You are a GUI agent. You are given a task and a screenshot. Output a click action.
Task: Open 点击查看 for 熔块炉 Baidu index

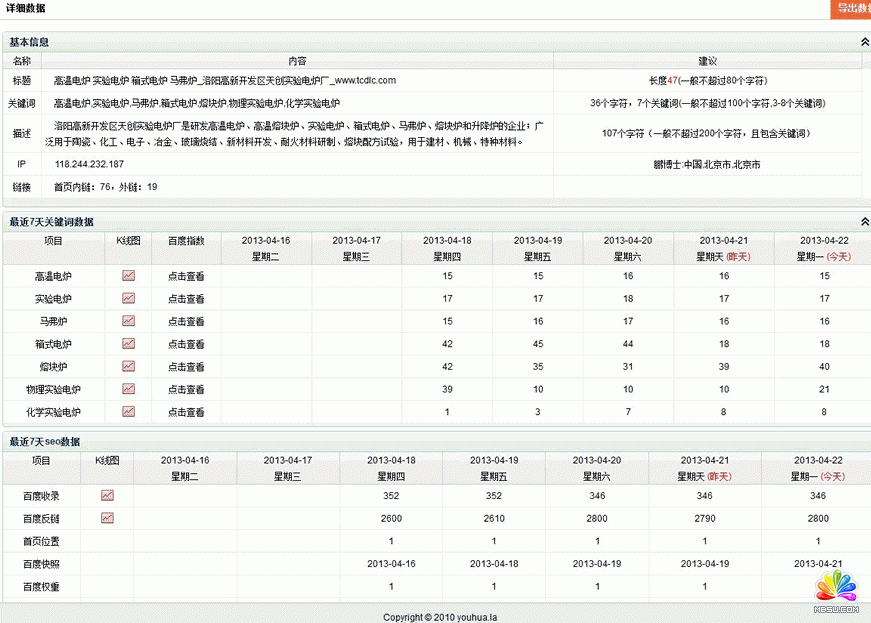(x=186, y=366)
